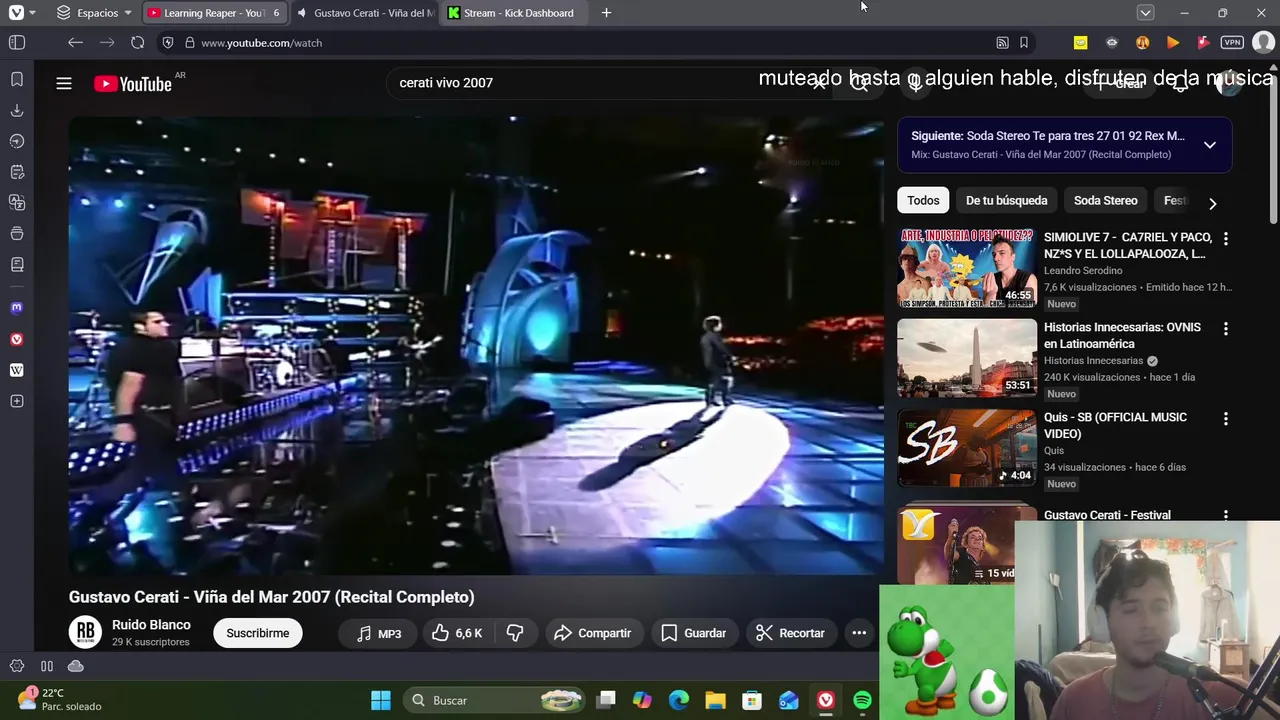
Task: Open the Downloads panel
Action: pos(17,110)
